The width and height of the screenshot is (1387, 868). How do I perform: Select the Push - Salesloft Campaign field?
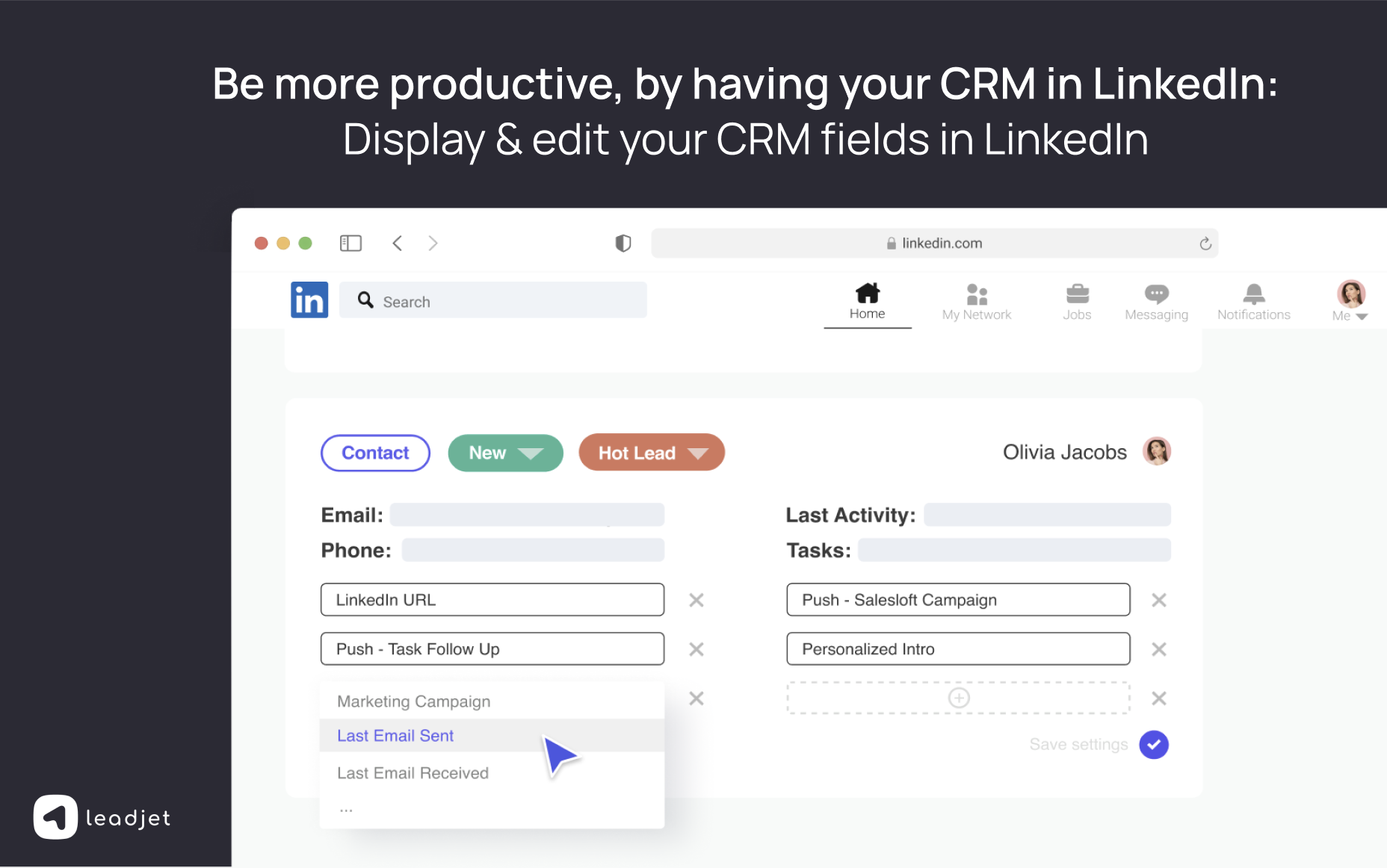[958, 600]
